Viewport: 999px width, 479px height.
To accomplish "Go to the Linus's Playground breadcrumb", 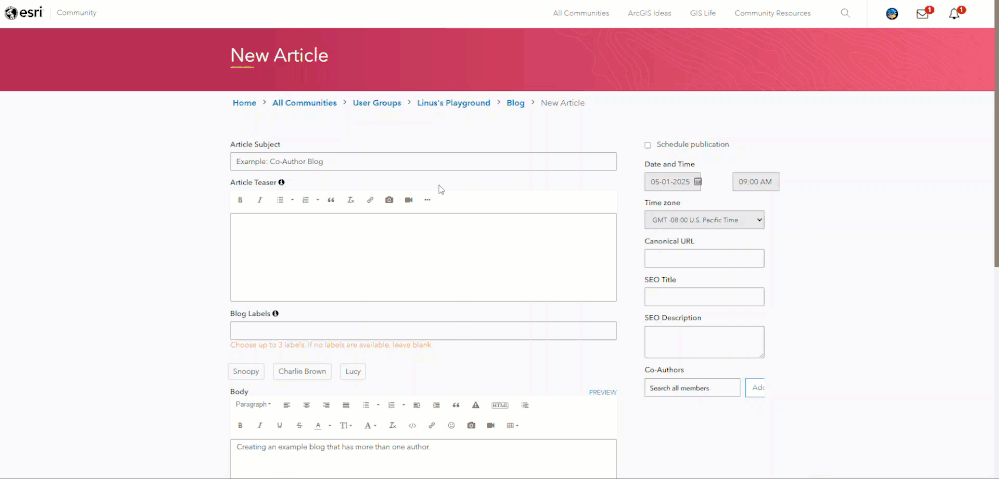I will point(454,103).
